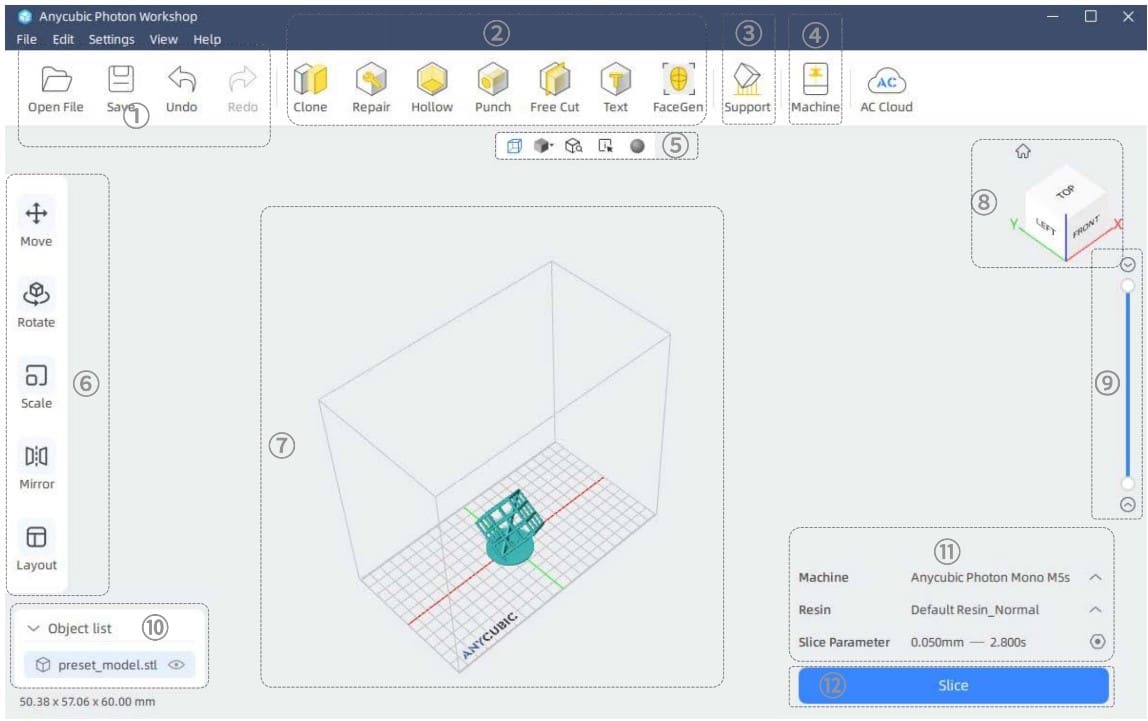The image size is (1148, 721).
Task: Select the Mirror tool
Action: coord(36,466)
